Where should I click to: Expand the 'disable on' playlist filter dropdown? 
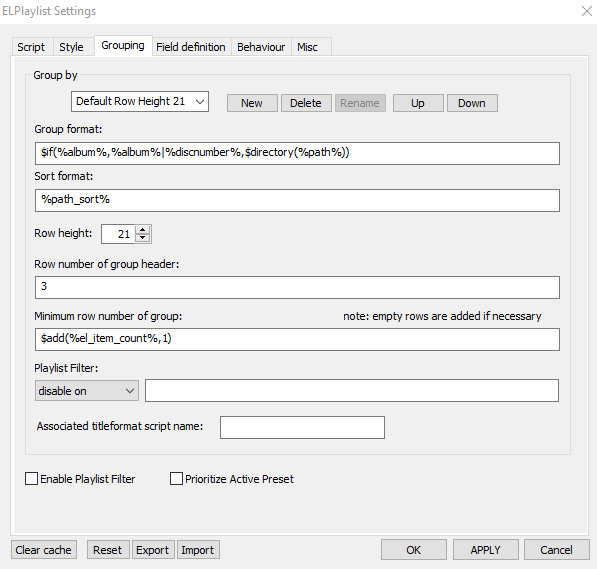[87, 391]
